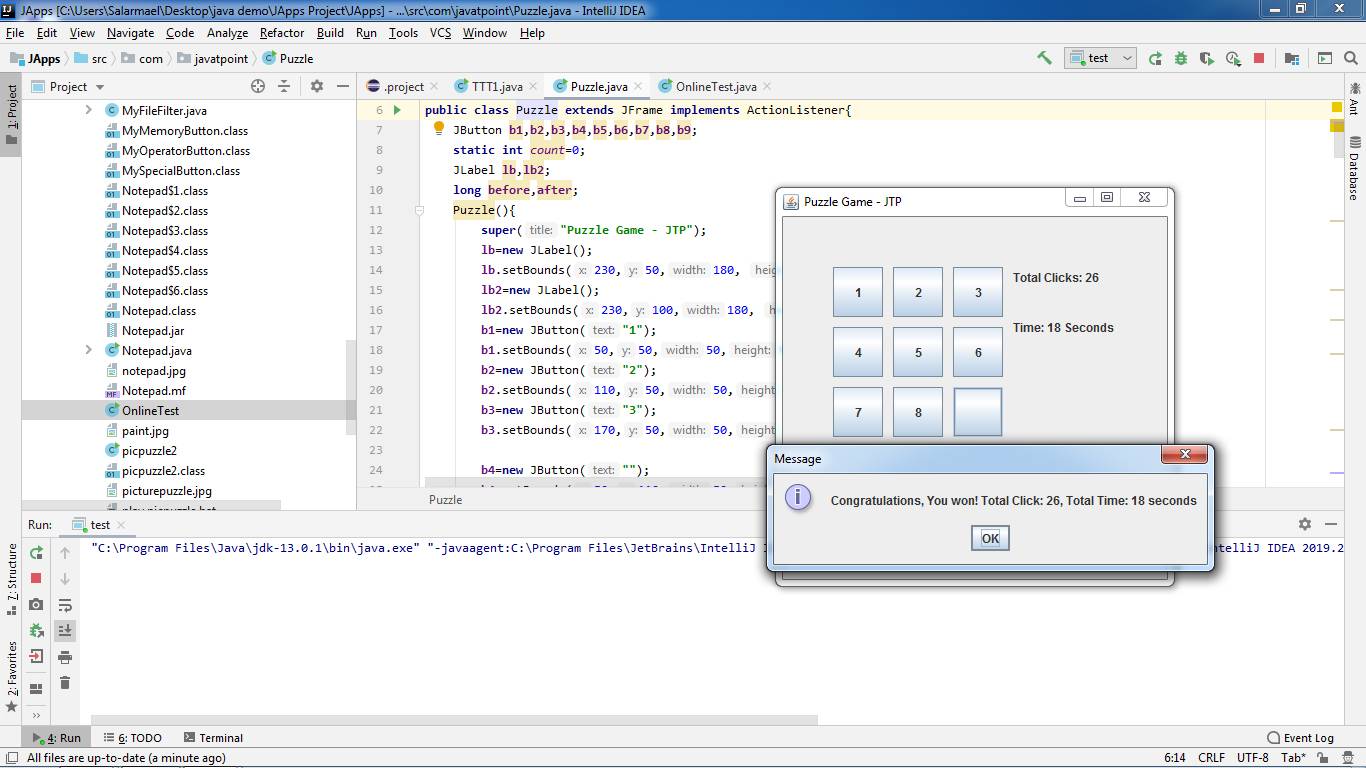Click the Stop icon in Run panel
This screenshot has width=1366, height=768.
click(x=37, y=578)
